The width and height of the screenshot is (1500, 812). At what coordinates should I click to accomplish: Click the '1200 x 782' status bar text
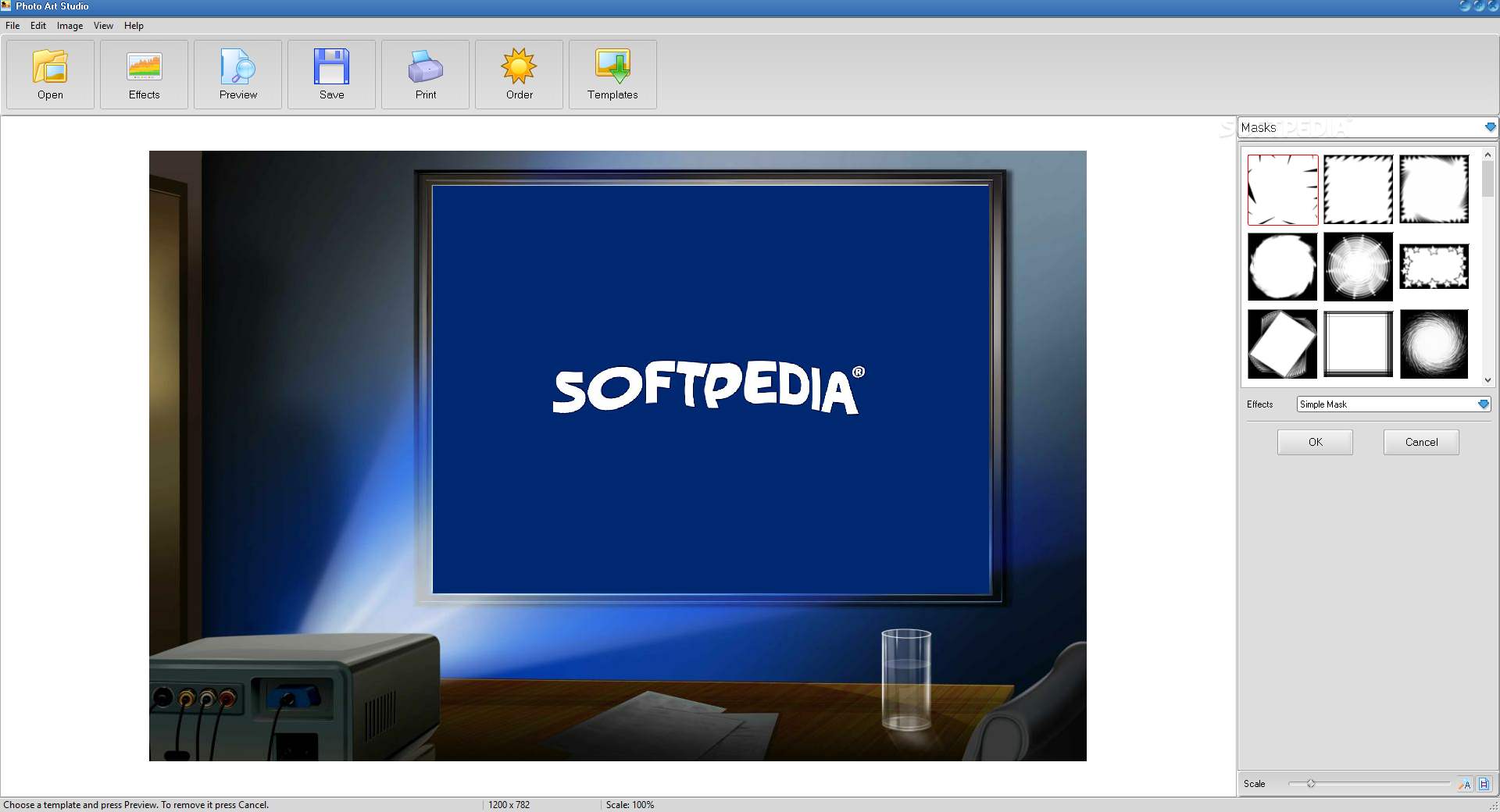509,805
